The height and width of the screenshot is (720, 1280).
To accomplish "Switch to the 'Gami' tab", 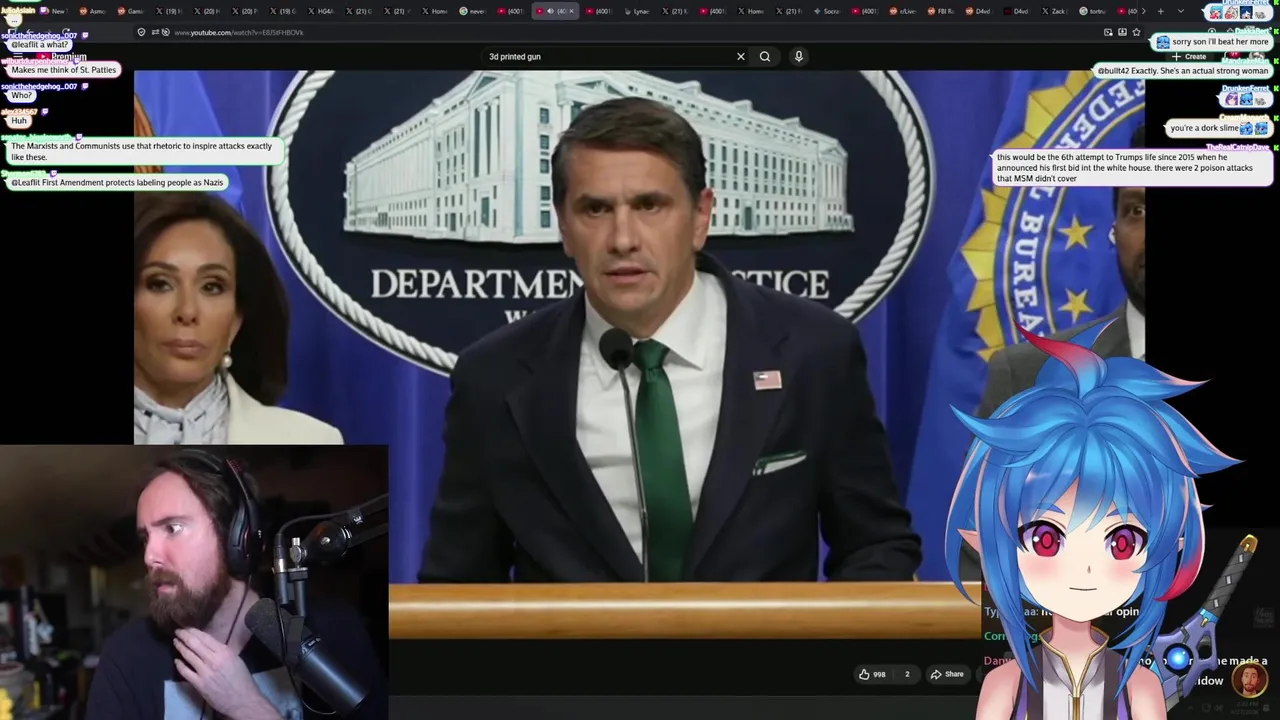I will (x=130, y=11).
